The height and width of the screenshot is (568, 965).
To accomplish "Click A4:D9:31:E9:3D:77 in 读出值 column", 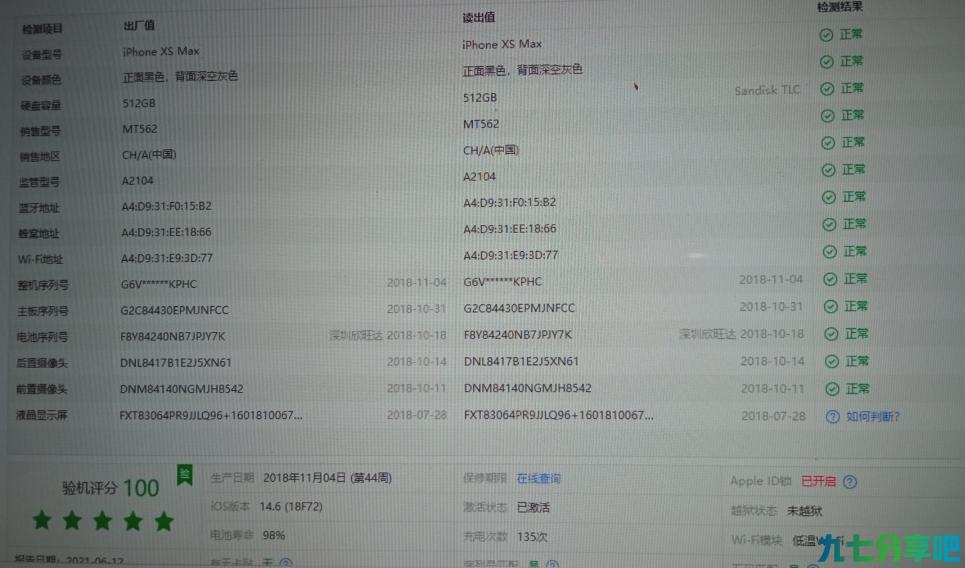I will 511,255.
